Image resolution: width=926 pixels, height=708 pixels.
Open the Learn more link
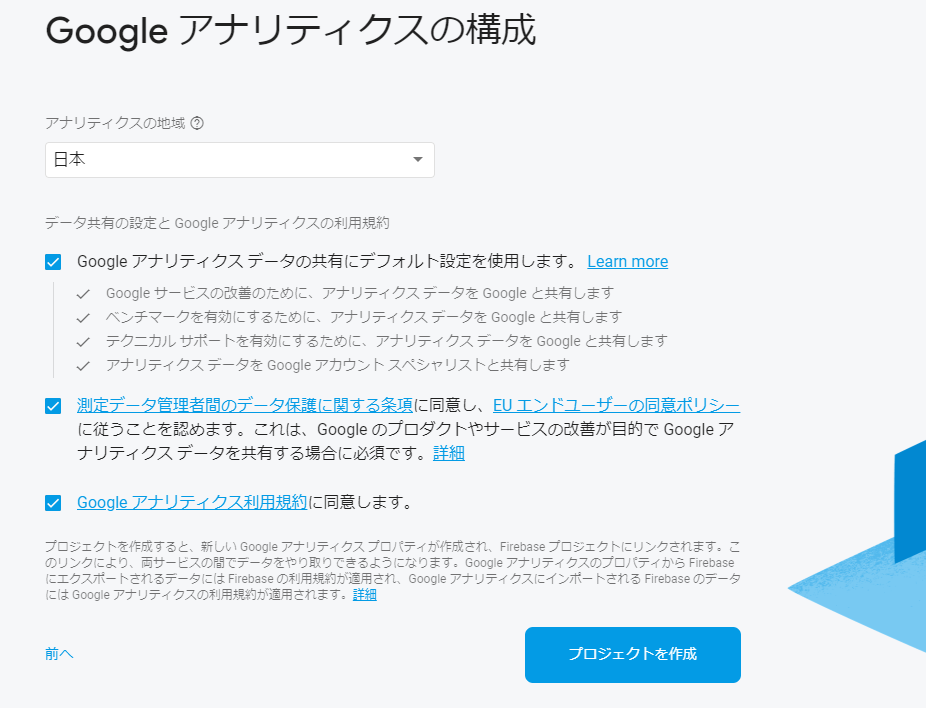click(627, 262)
